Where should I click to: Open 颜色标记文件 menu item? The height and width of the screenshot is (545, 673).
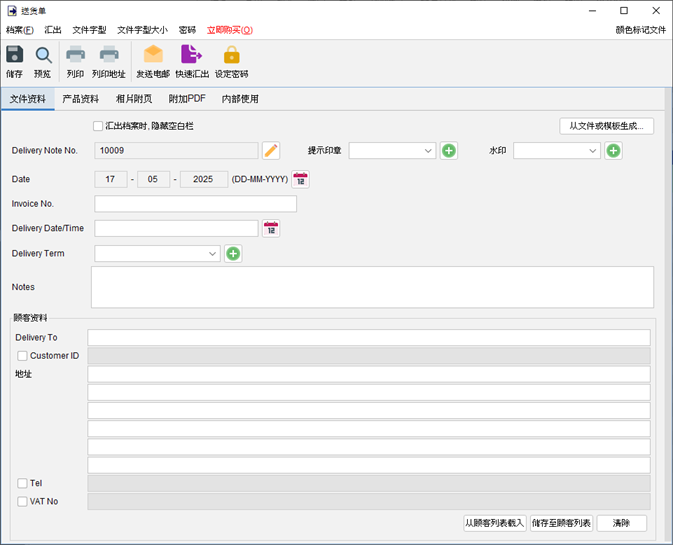640,30
